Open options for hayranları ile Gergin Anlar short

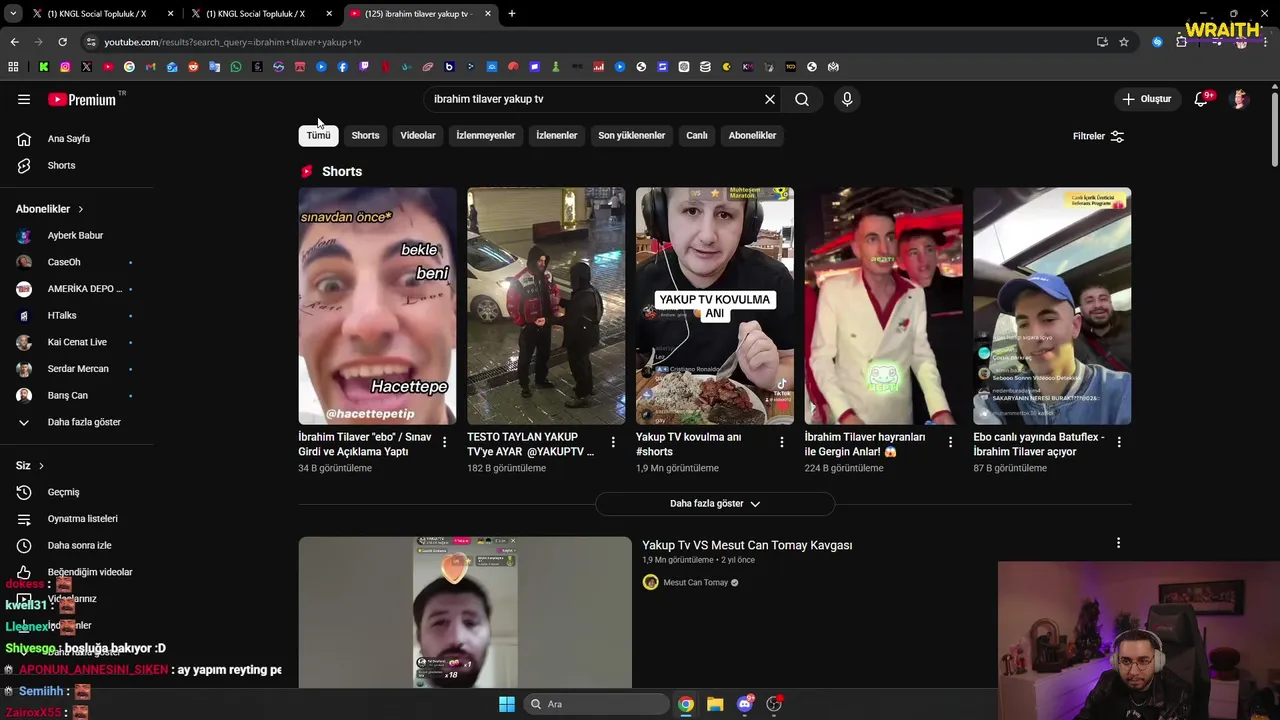pyautogui.click(x=951, y=442)
